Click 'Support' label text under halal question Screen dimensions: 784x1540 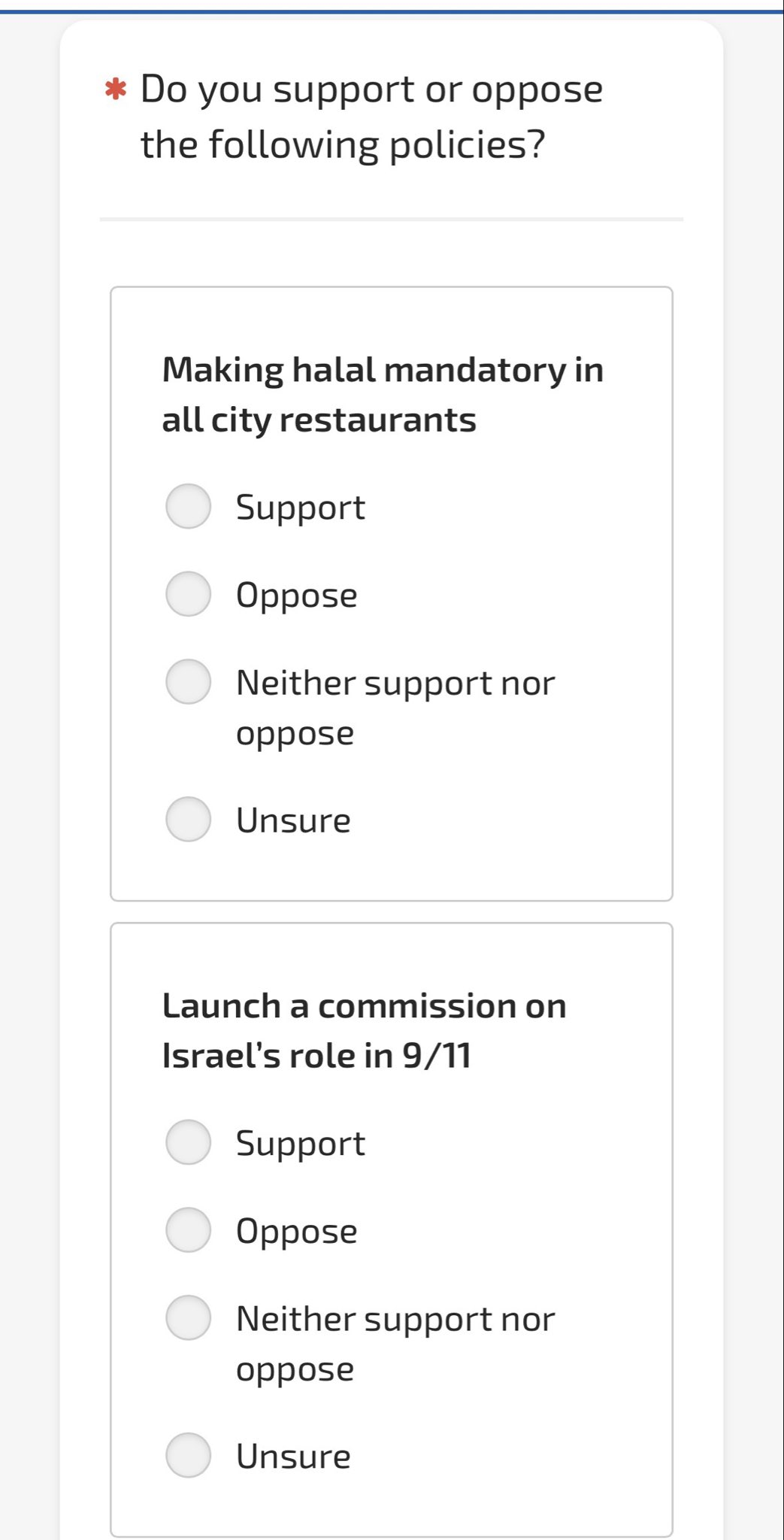point(300,508)
